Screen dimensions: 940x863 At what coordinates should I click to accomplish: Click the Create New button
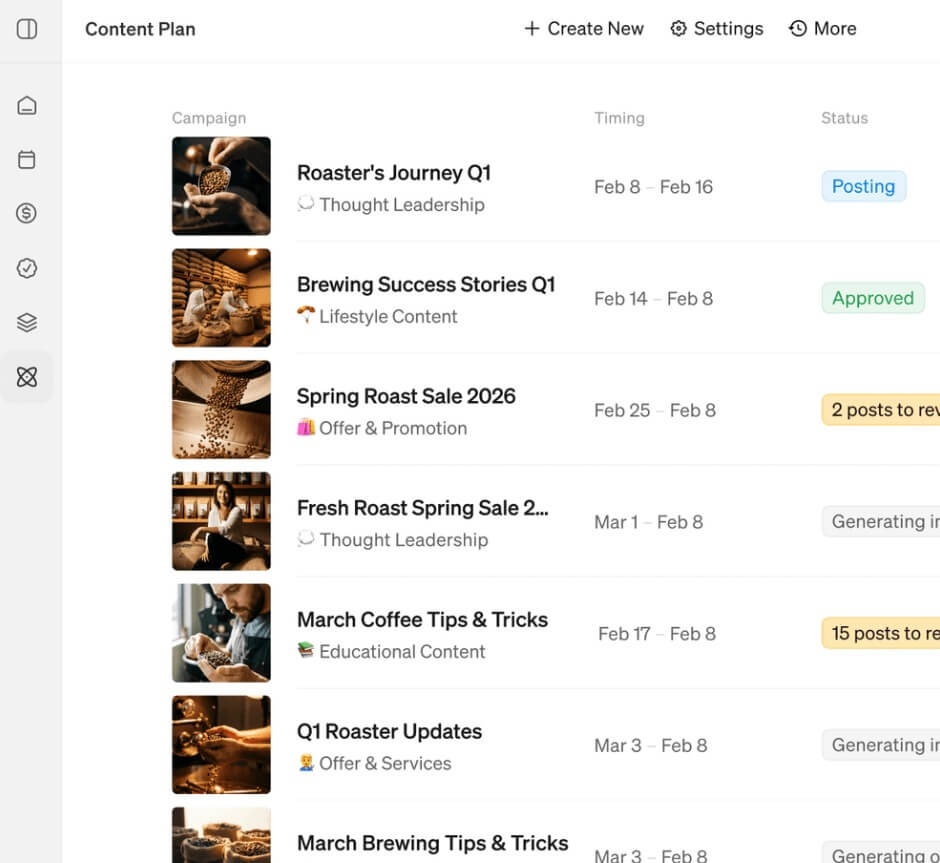pyautogui.click(x=583, y=29)
